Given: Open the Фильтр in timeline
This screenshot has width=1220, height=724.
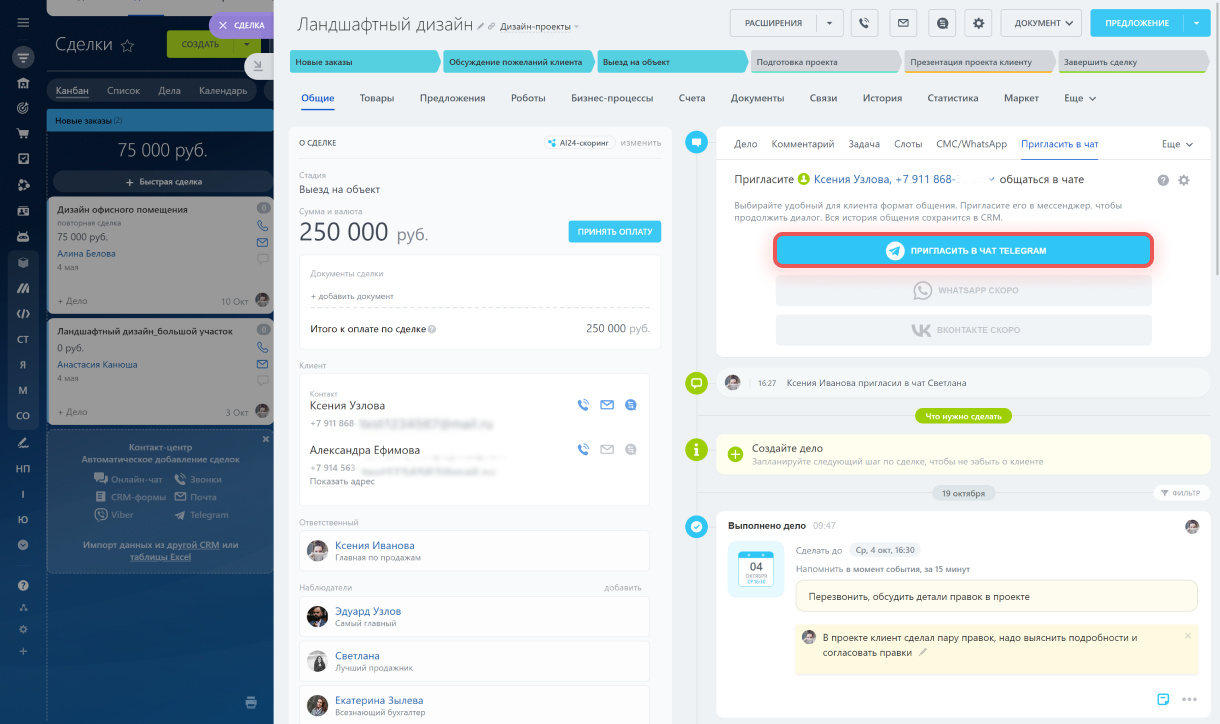Looking at the screenshot, I should [1181, 493].
